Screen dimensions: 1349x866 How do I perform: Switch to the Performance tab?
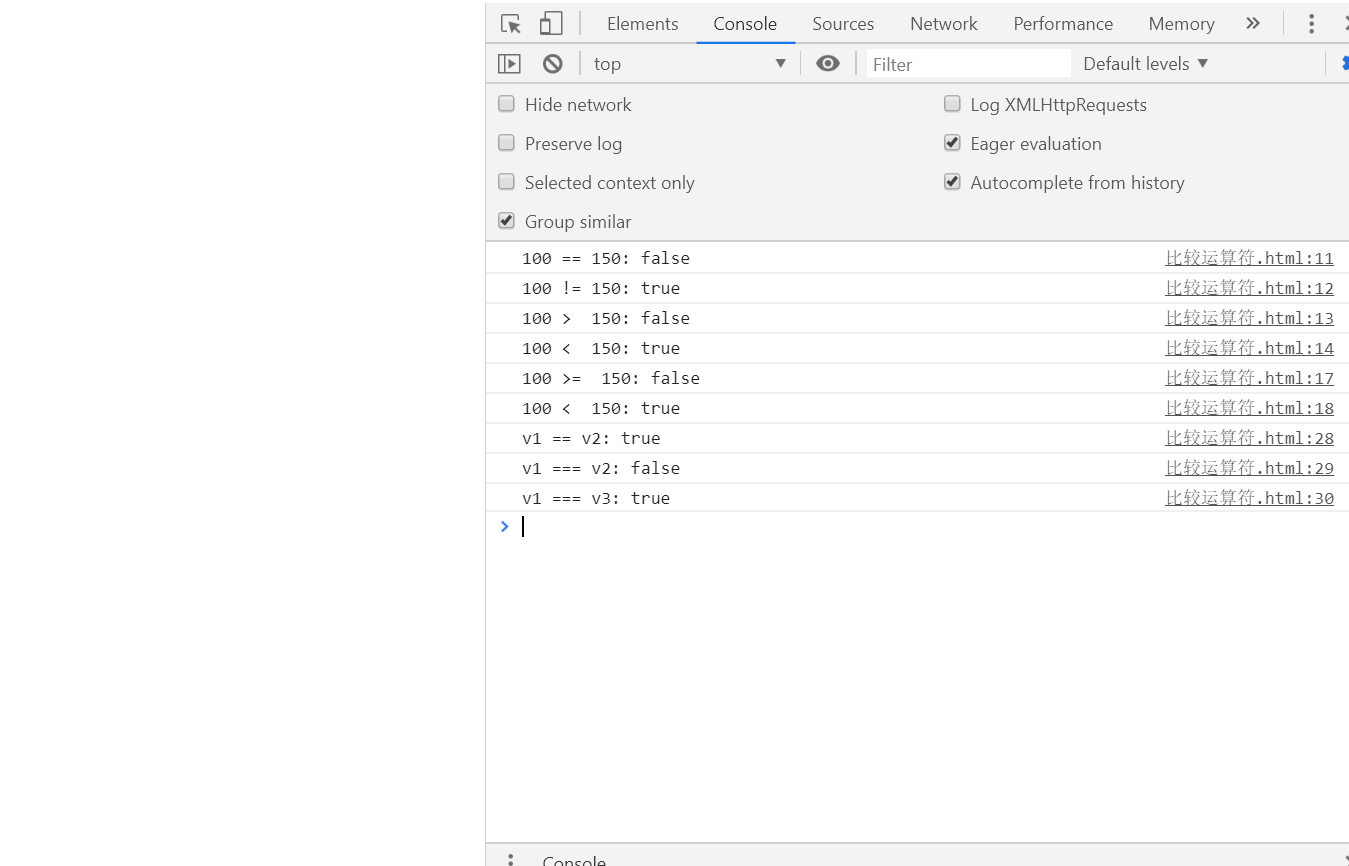1063,24
